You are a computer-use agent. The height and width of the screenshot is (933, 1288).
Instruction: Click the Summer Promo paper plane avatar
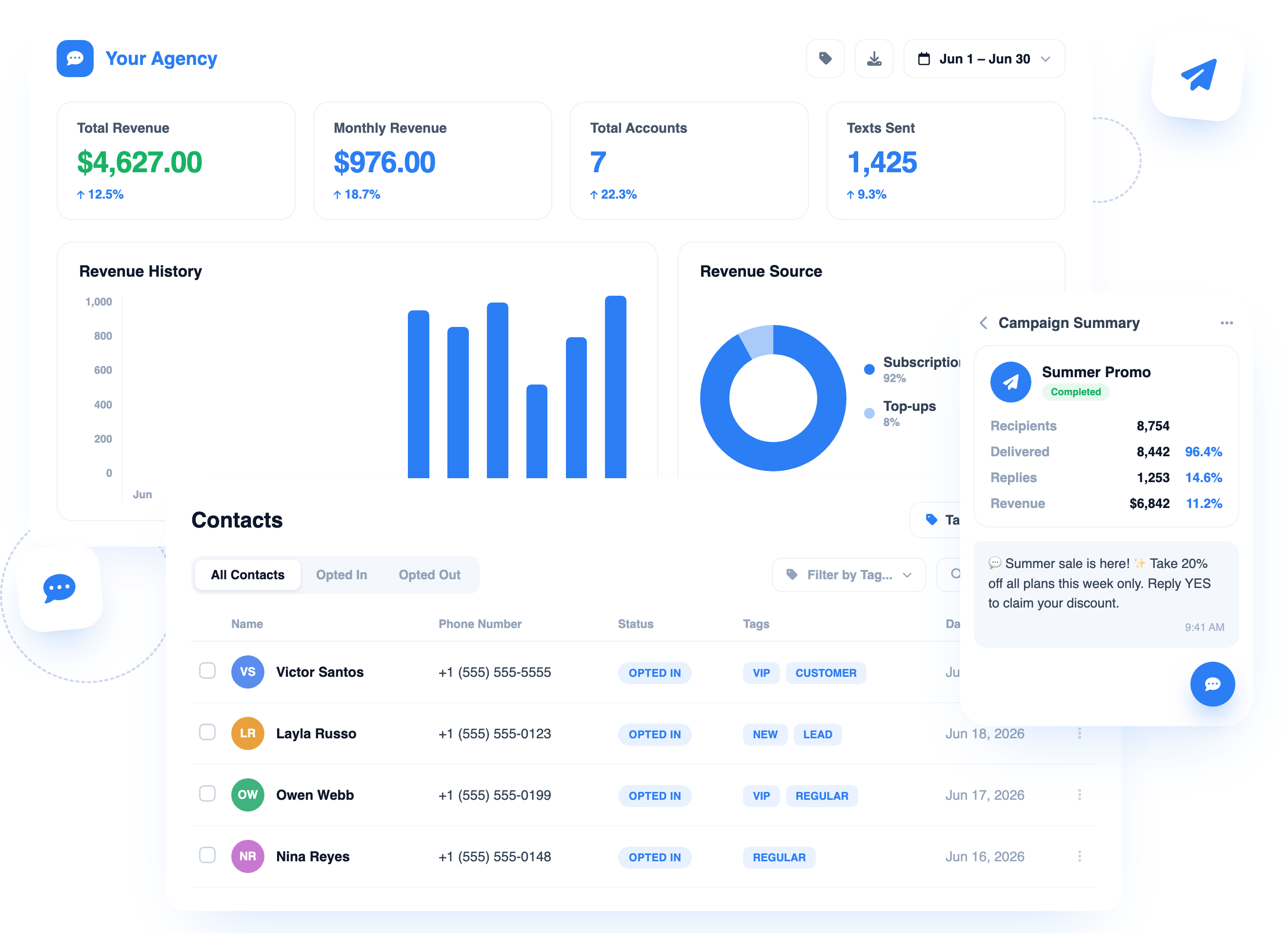(1010, 382)
